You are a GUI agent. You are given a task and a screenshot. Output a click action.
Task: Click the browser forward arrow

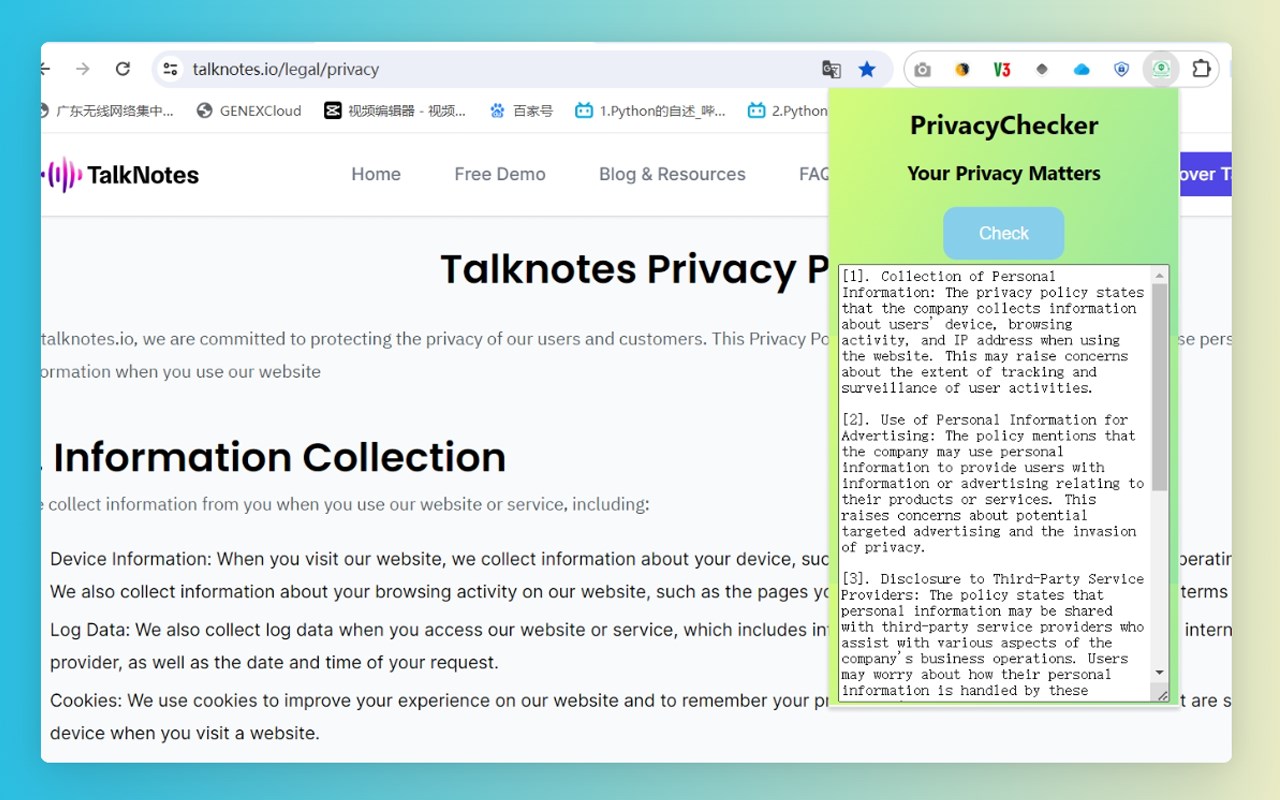pyautogui.click(x=83, y=69)
